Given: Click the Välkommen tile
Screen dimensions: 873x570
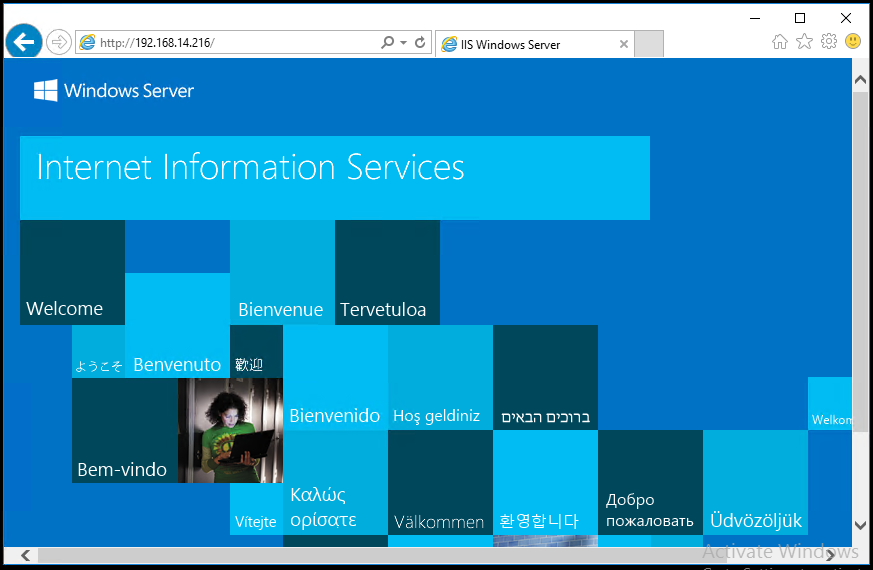Looking at the screenshot, I should [x=440, y=482].
